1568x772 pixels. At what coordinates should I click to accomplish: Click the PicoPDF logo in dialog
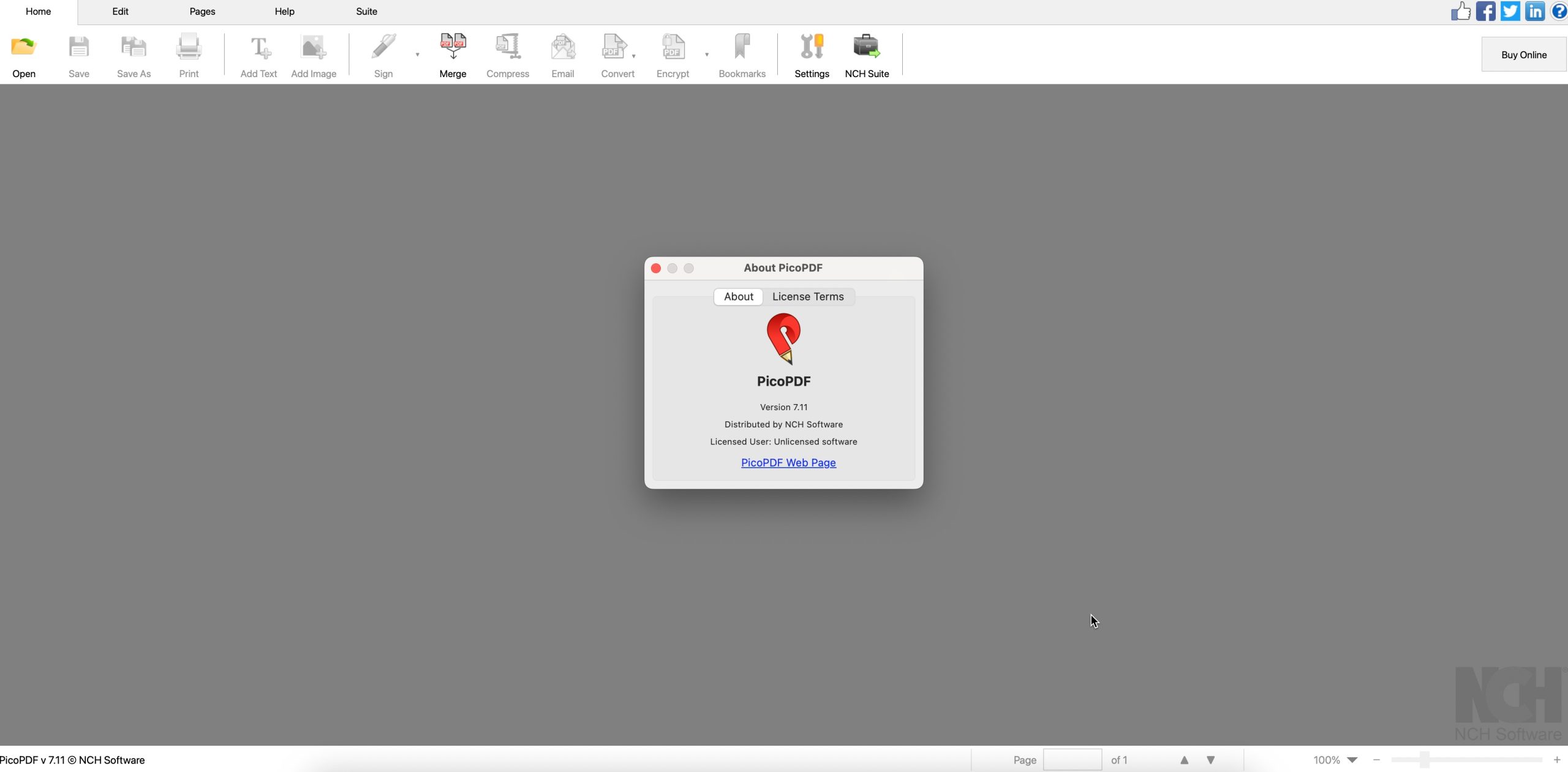tap(783, 339)
